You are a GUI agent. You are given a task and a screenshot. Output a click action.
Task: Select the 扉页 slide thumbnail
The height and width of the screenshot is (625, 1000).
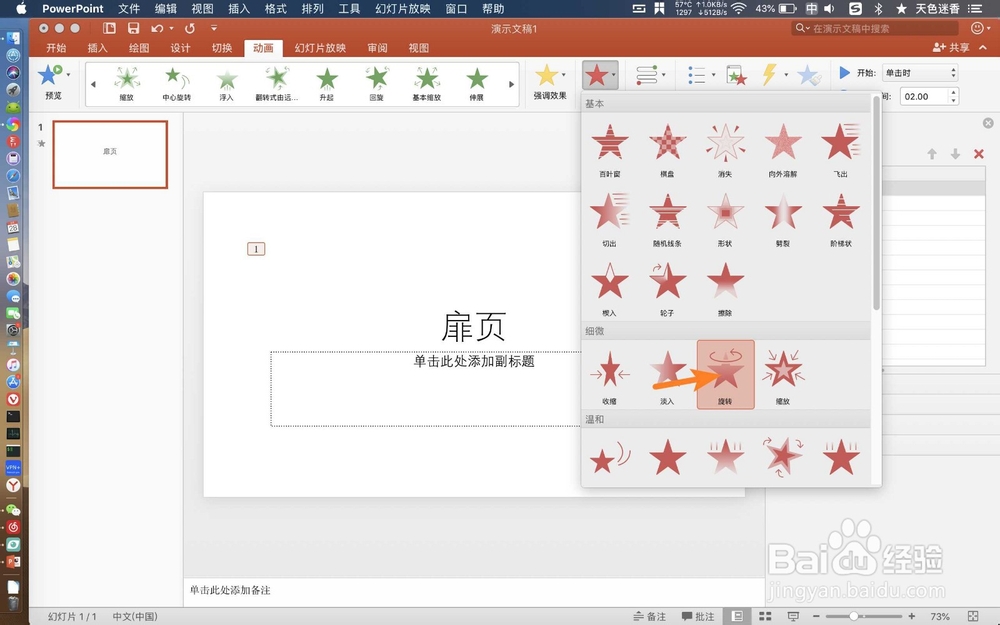point(109,154)
